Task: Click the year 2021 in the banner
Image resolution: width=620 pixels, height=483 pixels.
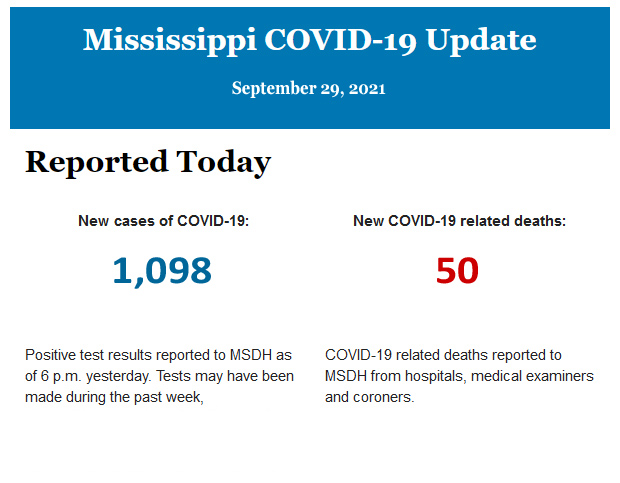Action: [x=367, y=88]
